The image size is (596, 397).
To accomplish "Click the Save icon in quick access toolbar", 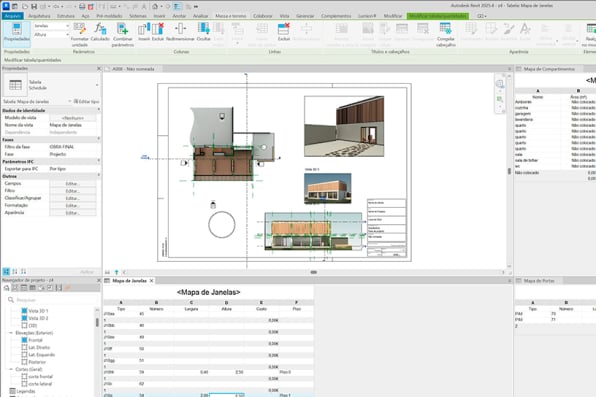I will [34, 6].
